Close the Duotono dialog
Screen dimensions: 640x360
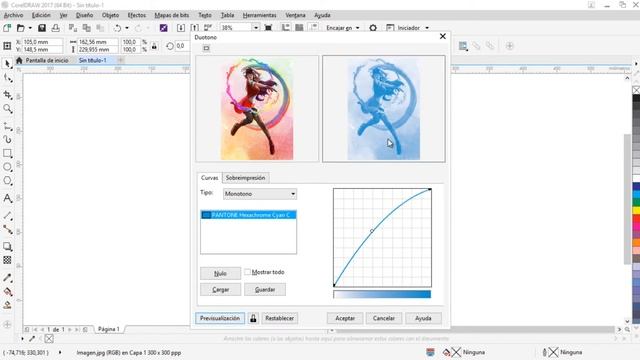pyautogui.click(x=442, y=37)
